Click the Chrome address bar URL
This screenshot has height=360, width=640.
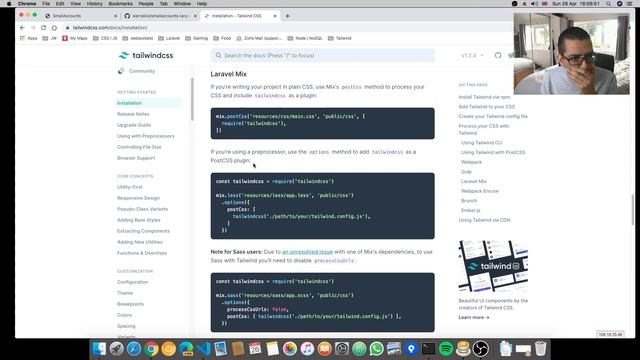(110, 27)
